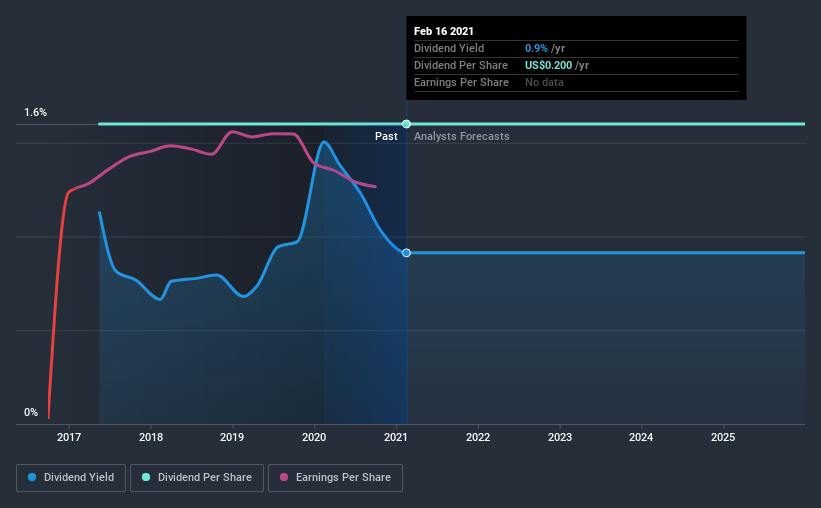This screenshot has height=508, width=821.
Task: Toggle the Earnings Per Share legend button
Action: 335,478
